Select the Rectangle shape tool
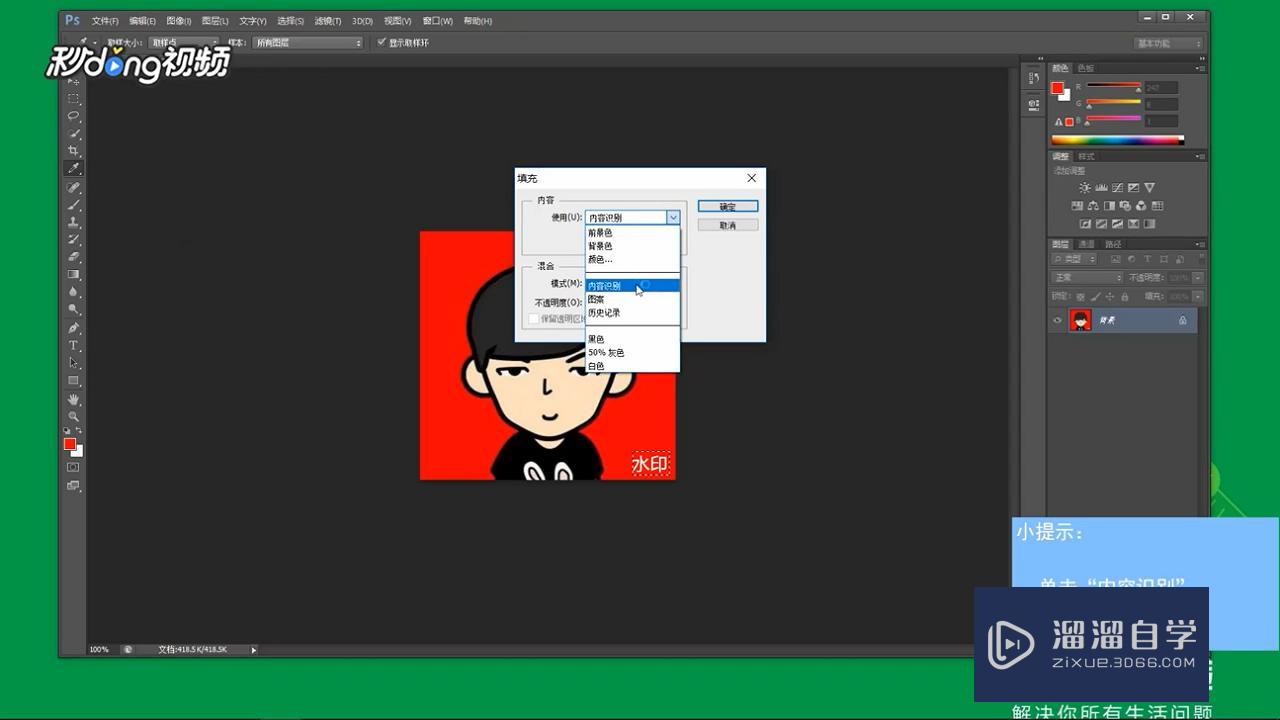The height and width of the screenshot is (720, 1280). [74, 381]
